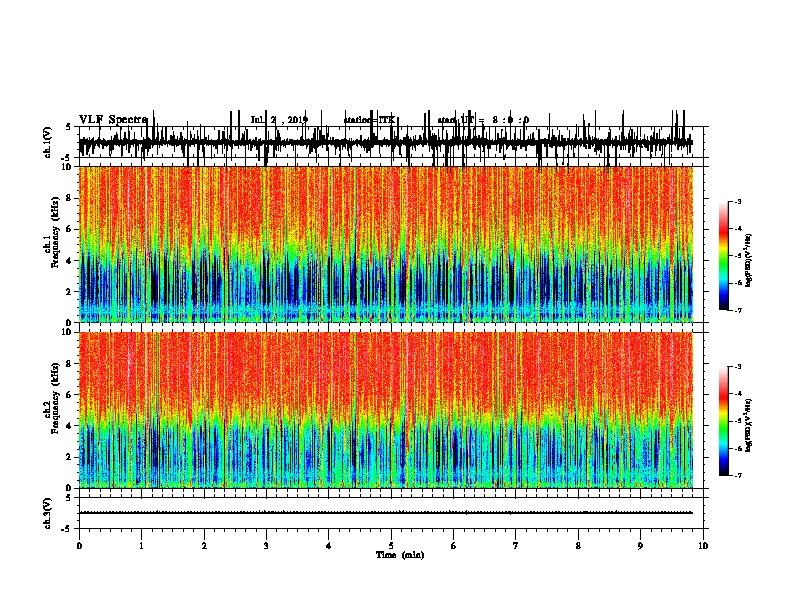792x612 pixels.
Task: Click the '-7' label on ch.1 colorbar
Action: tap(738, 310)
